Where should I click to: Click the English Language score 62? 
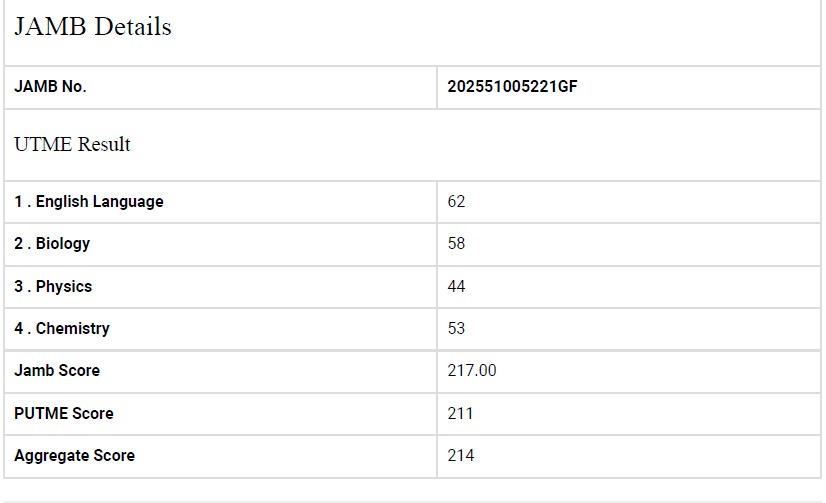pyautogui.click(x=457, y=202)
